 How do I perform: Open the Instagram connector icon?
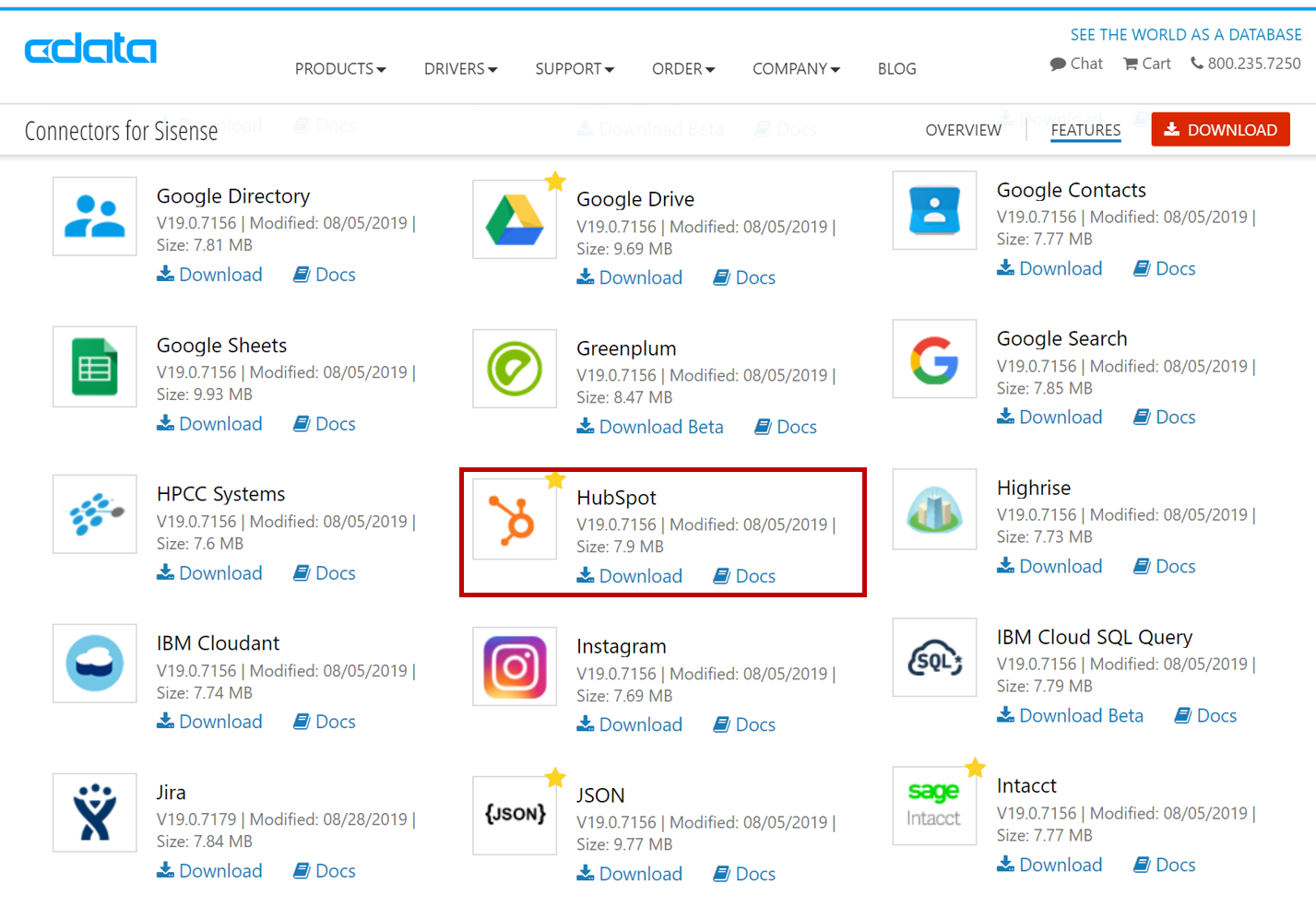[515, 666]
